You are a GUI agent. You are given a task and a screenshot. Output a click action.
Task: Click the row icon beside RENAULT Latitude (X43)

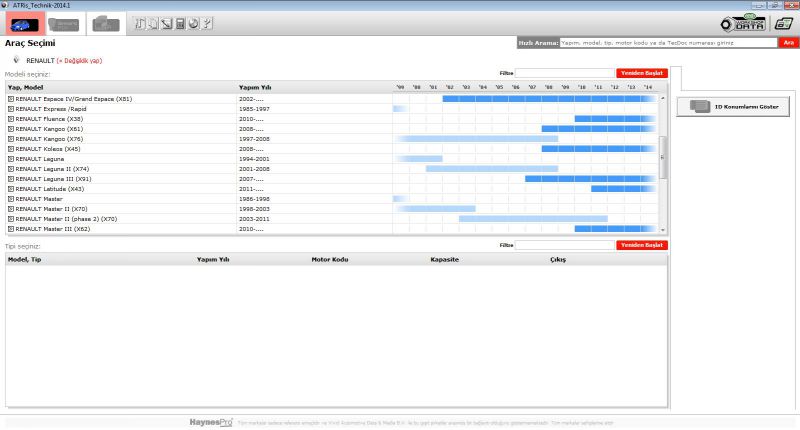(x=11, y=189)
